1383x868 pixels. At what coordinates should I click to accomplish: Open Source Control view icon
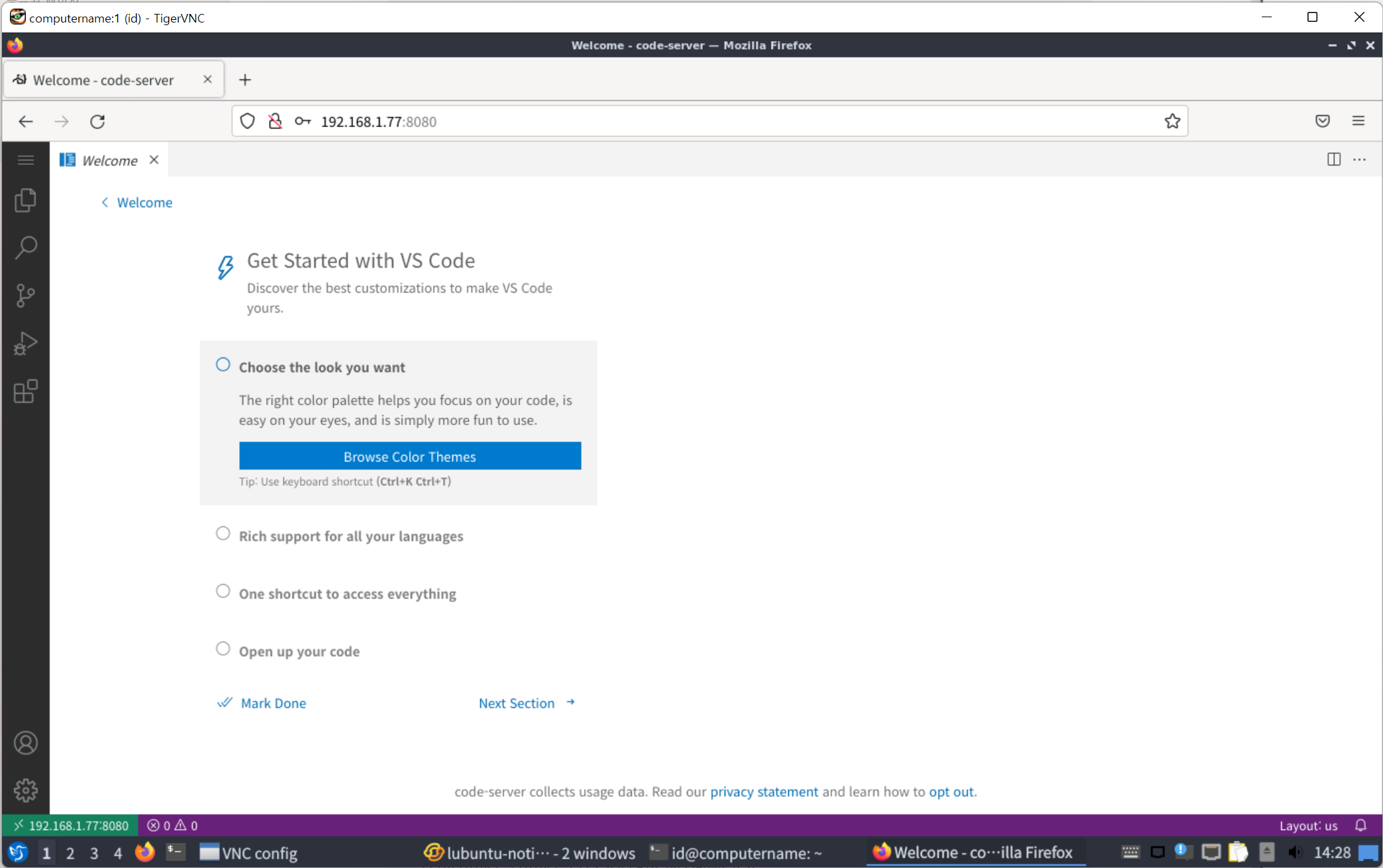point(25,295)
